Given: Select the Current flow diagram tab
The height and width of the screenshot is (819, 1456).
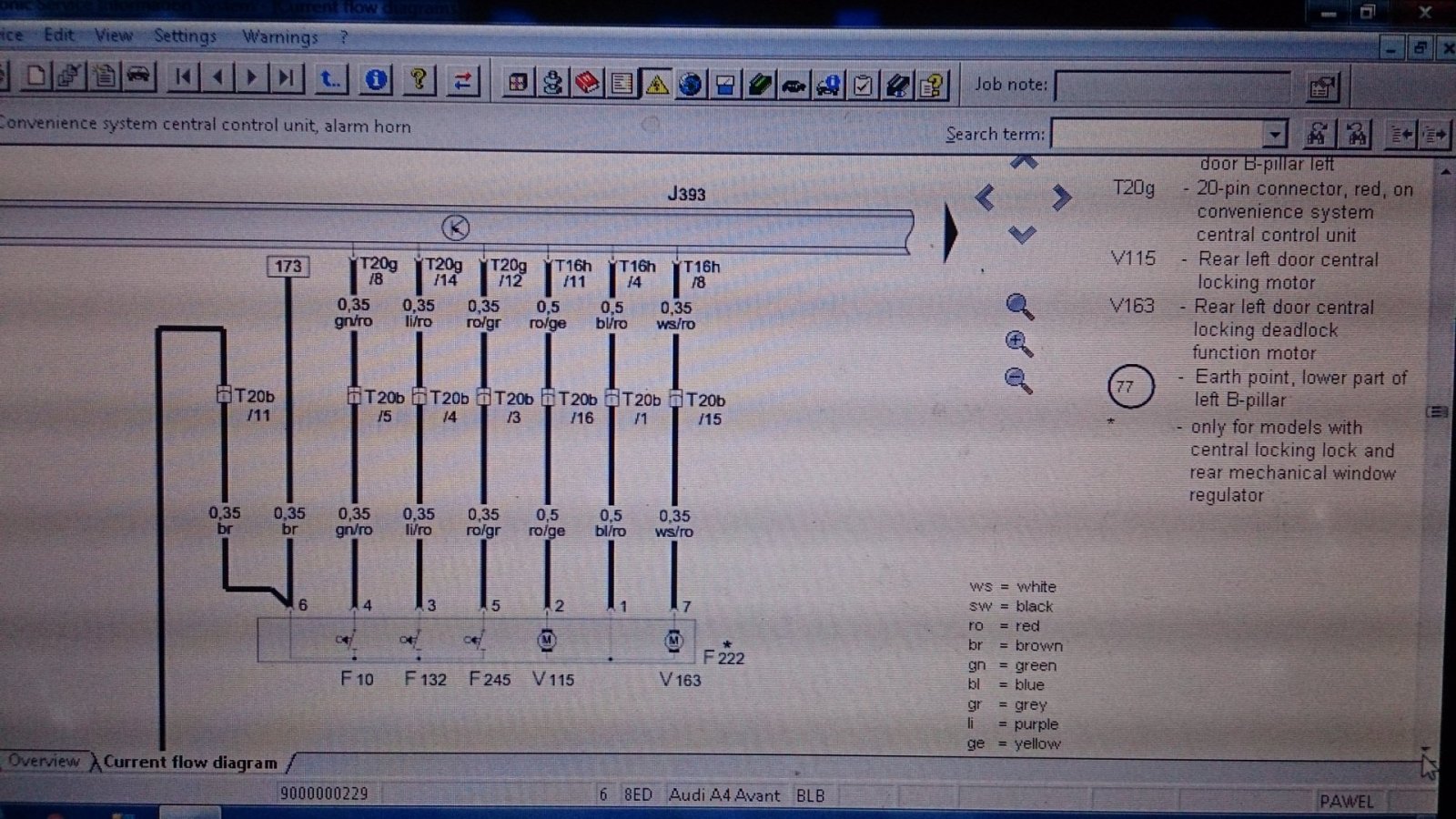Looking at the screenshot, I should click(x=190, y=763).
